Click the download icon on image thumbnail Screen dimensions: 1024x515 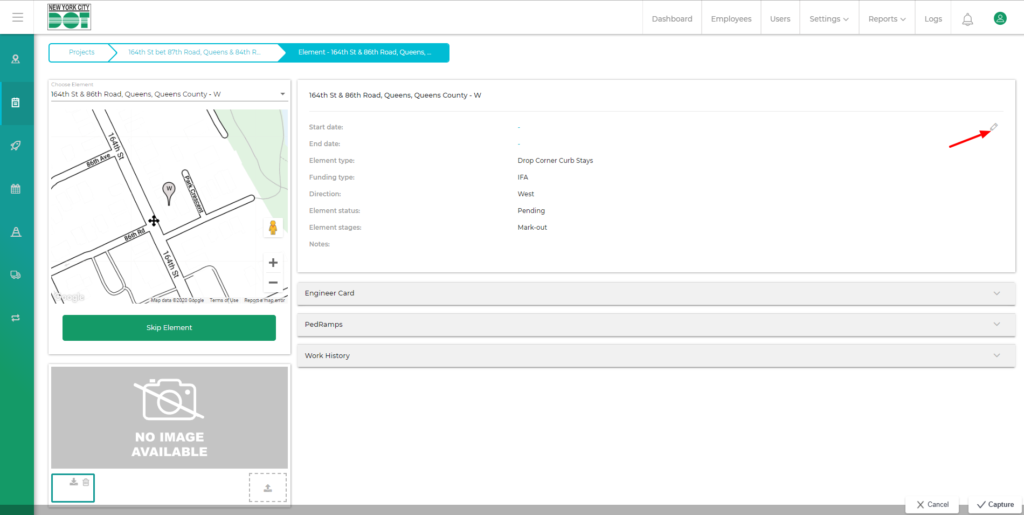click(x=73, y=482)
